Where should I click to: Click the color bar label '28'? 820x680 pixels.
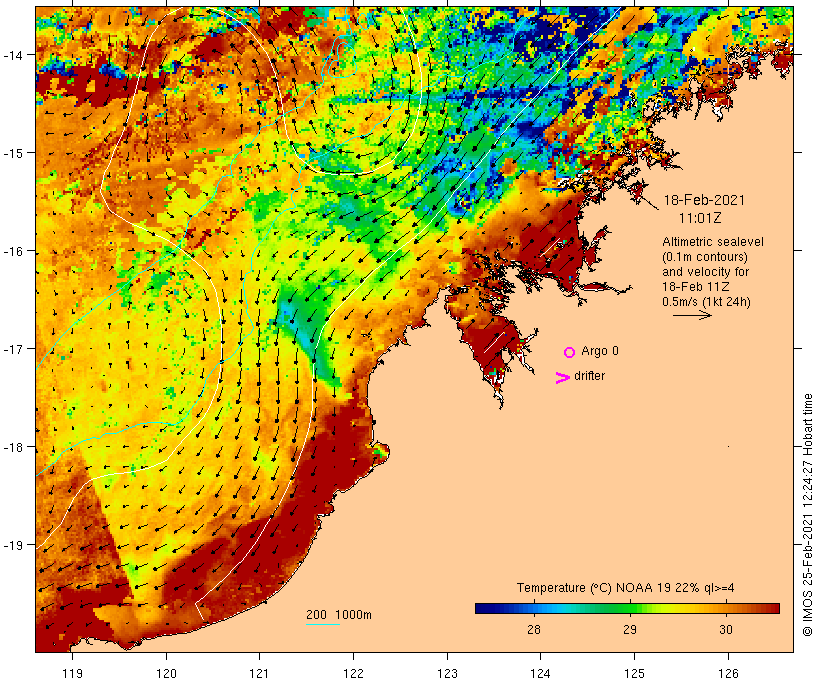[x=533, y=629]
